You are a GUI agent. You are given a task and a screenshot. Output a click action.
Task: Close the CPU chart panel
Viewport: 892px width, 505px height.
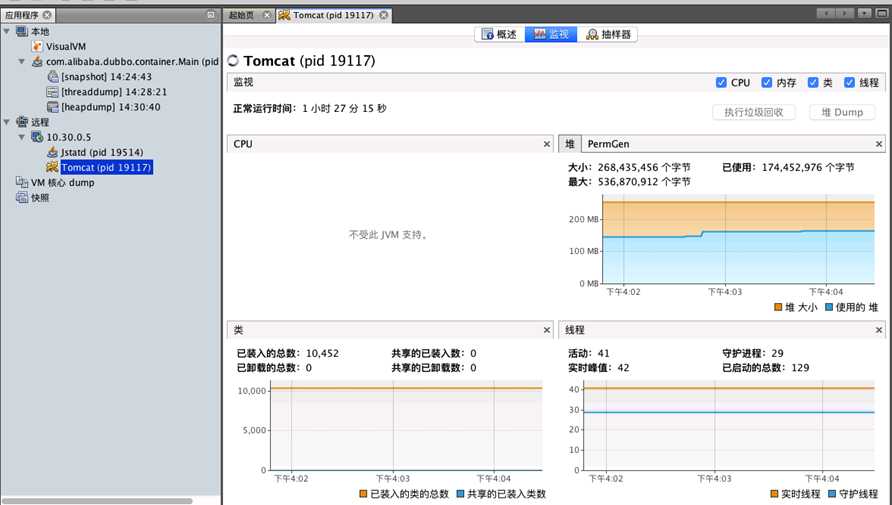click(547, 144)
